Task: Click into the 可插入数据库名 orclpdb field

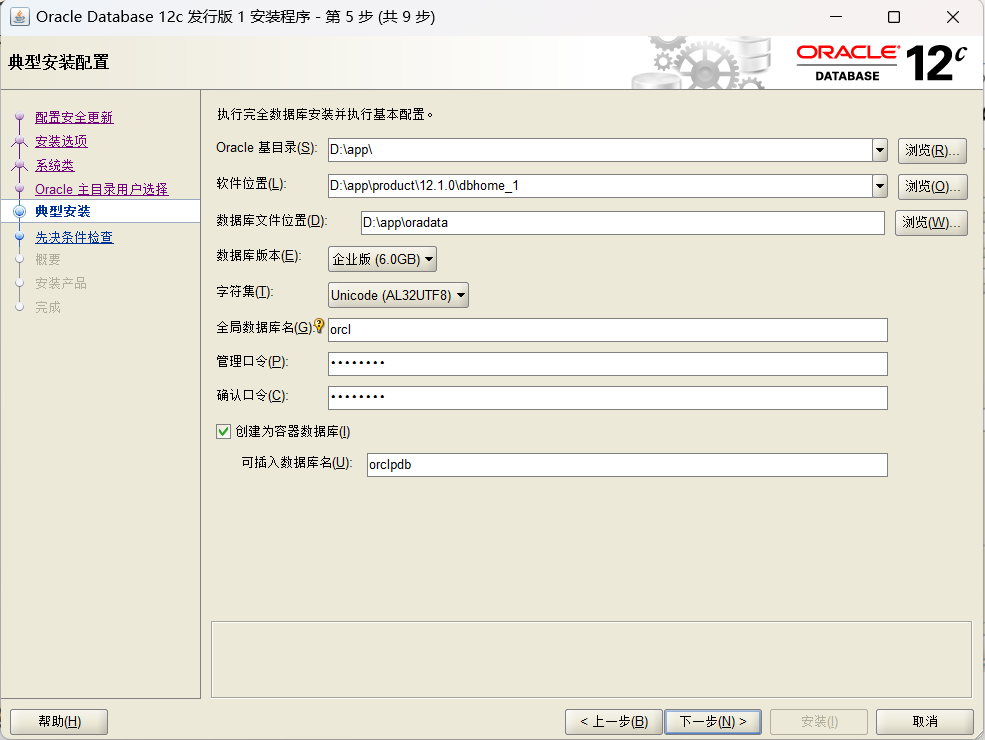Action: (627, 465)
